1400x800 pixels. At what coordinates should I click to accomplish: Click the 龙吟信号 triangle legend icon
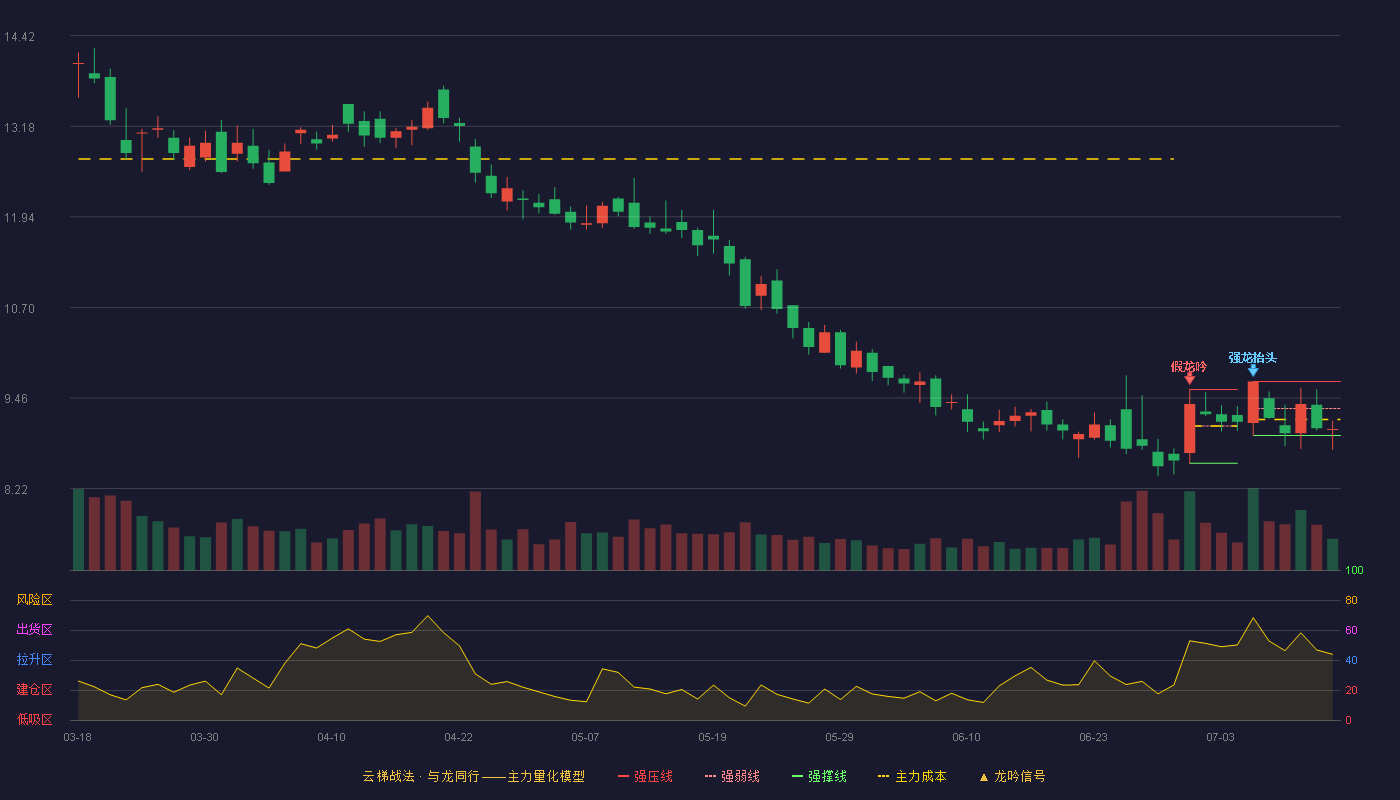click(983, 776)
